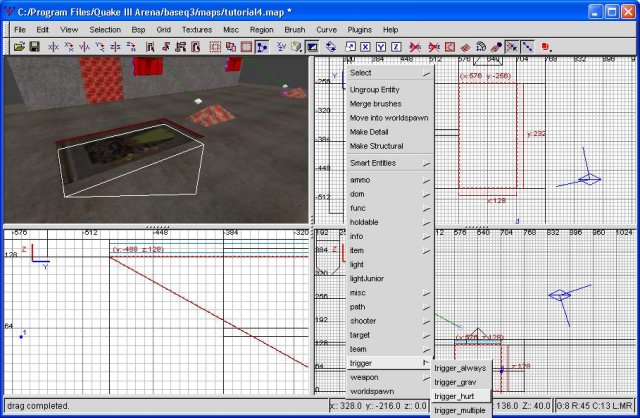640x418 pixels.
Task: Click the Open map file icon
Action: pos(19,47)
